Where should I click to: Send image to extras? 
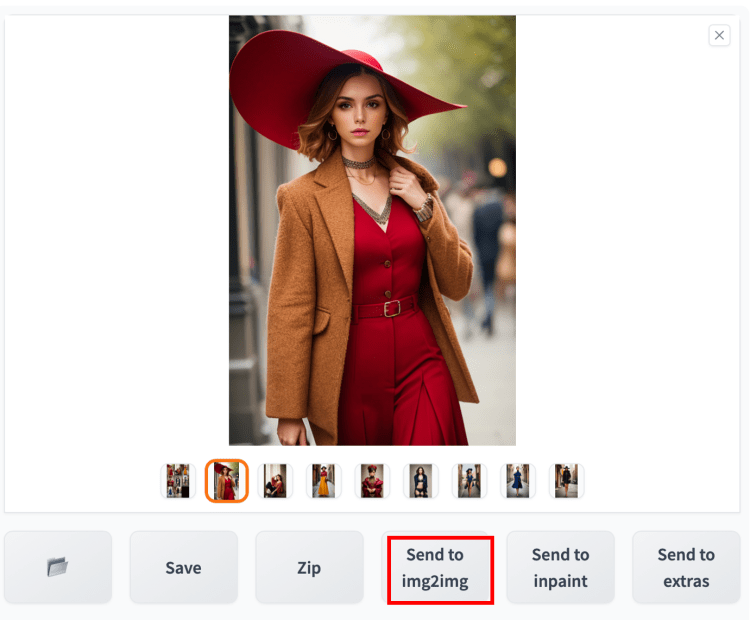pyautogui.click(x=686, y=567)
